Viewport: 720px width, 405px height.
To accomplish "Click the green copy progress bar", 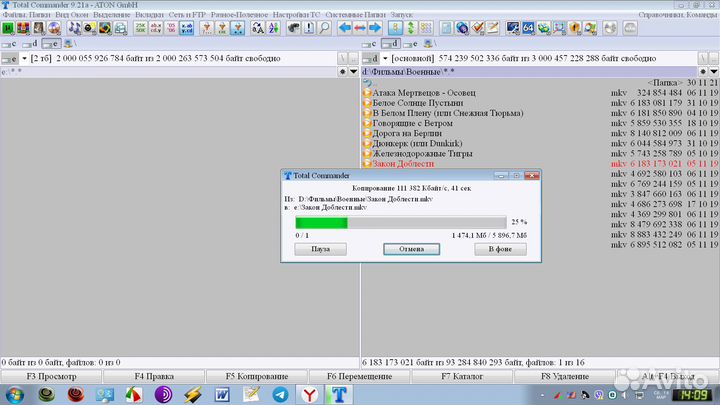I will (x=322, y=222).
